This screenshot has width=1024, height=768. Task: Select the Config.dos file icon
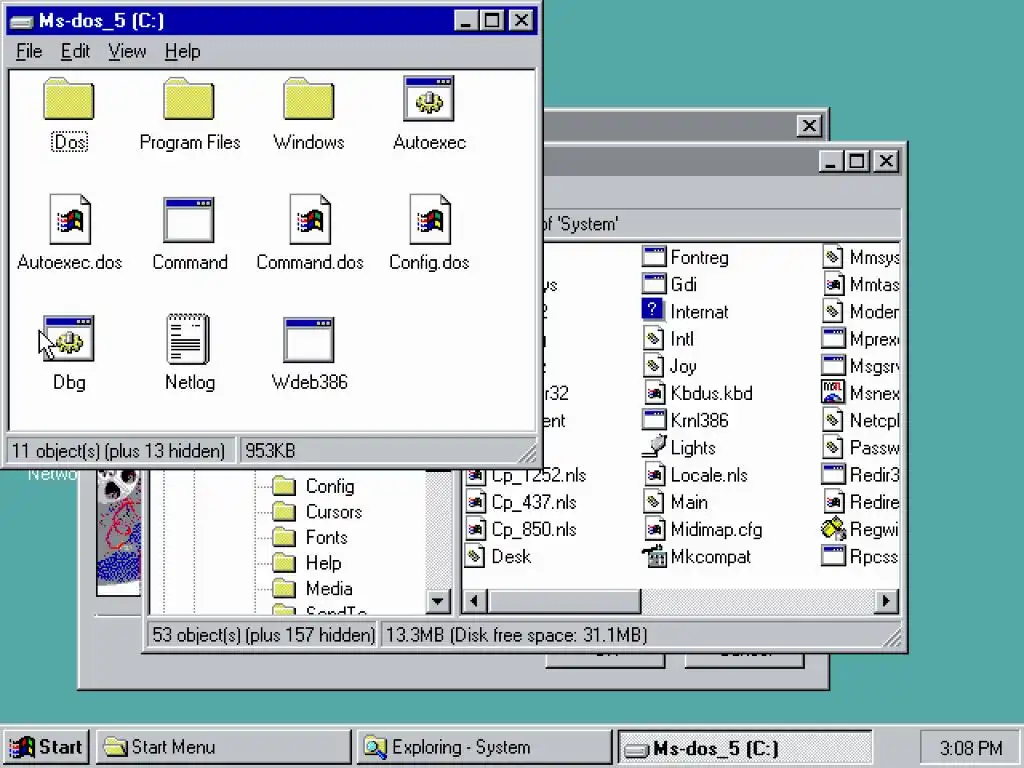[x=430, y=219]
